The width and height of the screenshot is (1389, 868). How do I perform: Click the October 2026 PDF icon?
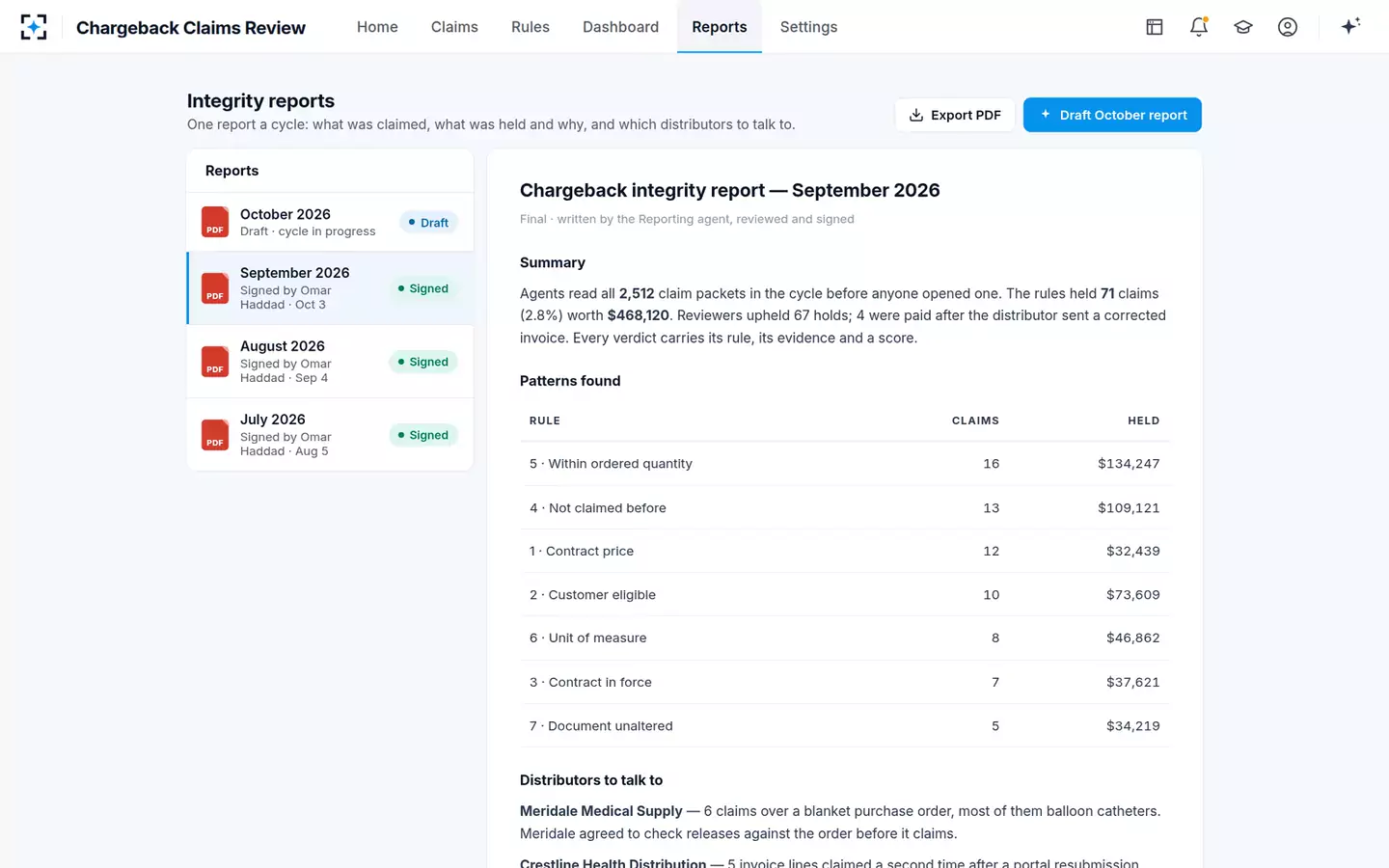[215, 222]
